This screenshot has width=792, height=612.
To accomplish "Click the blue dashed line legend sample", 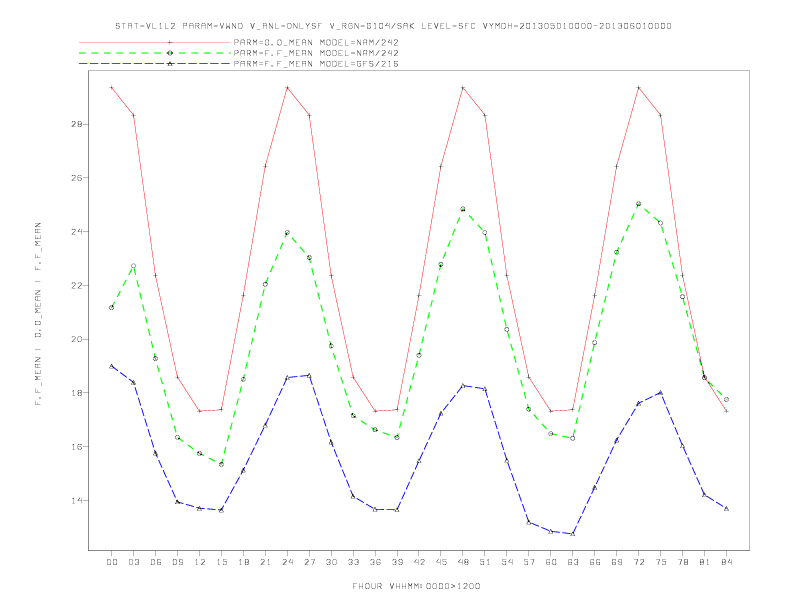I will 155,64.
